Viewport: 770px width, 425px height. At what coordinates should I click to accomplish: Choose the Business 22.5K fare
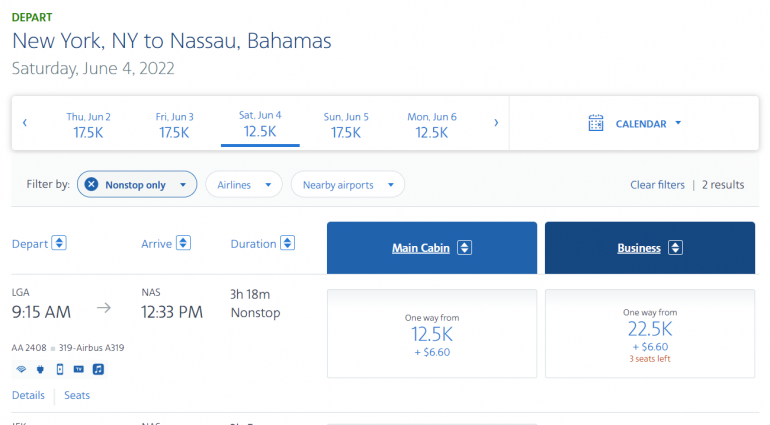click(x=649, y=333)
